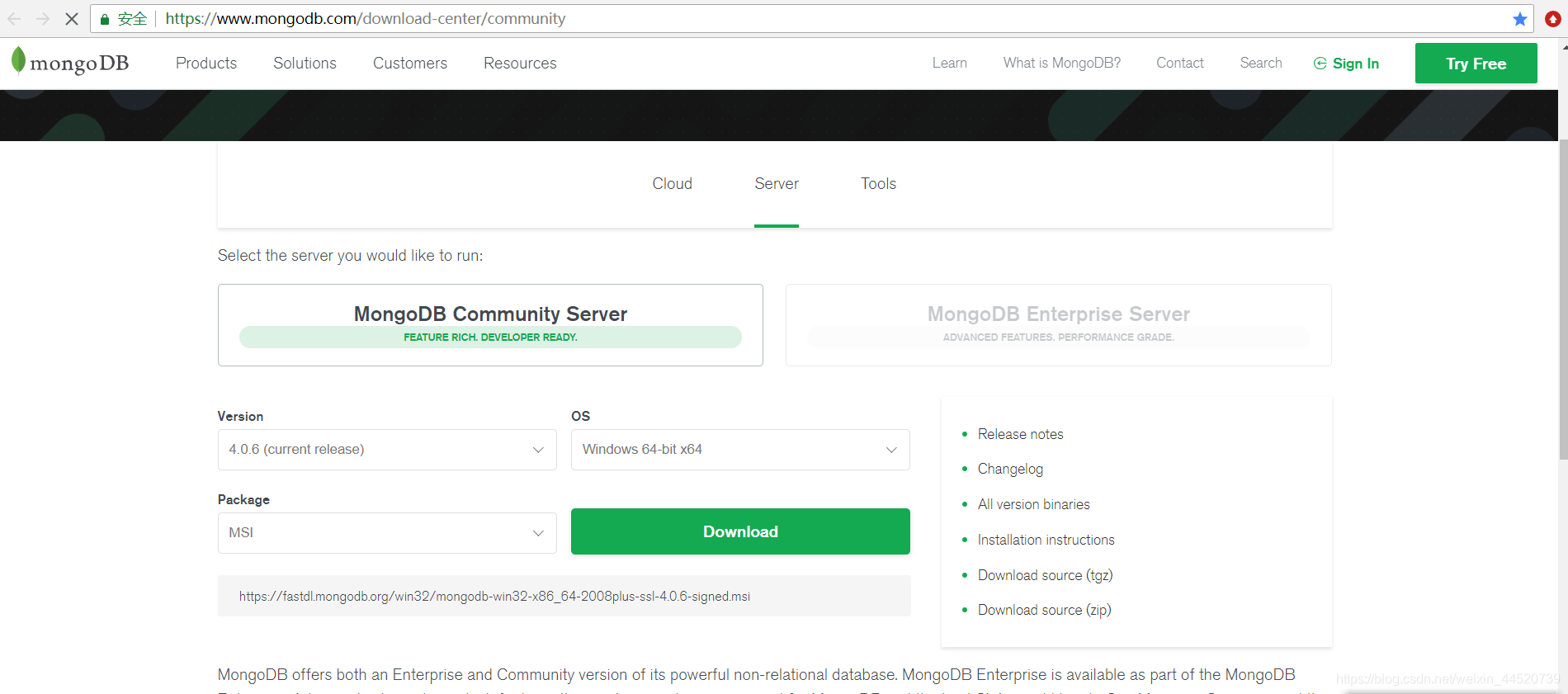Open the Changelog link
This screenshot has height=694, width=1568.
coord(1010,469)
